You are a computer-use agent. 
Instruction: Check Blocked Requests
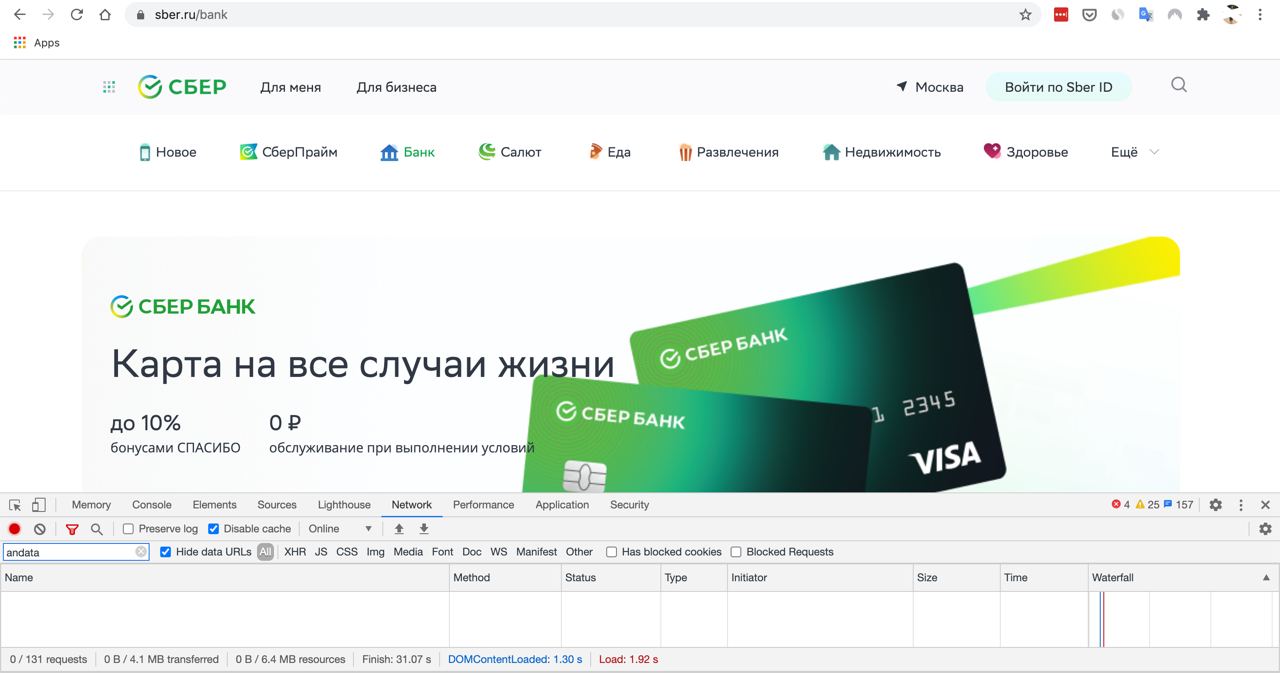[x=736, y=552]
